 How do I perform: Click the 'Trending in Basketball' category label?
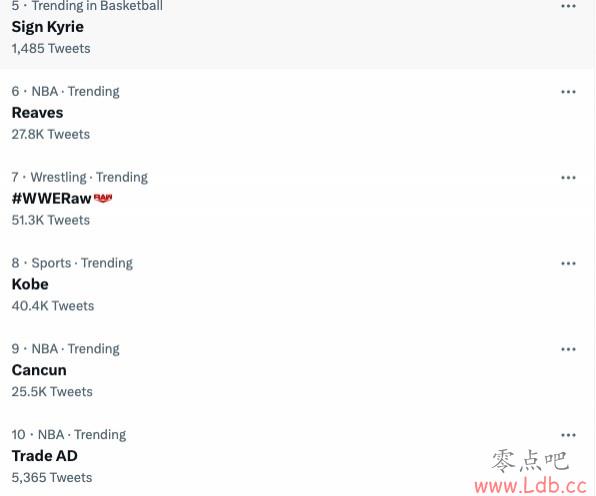click(97, 6)
